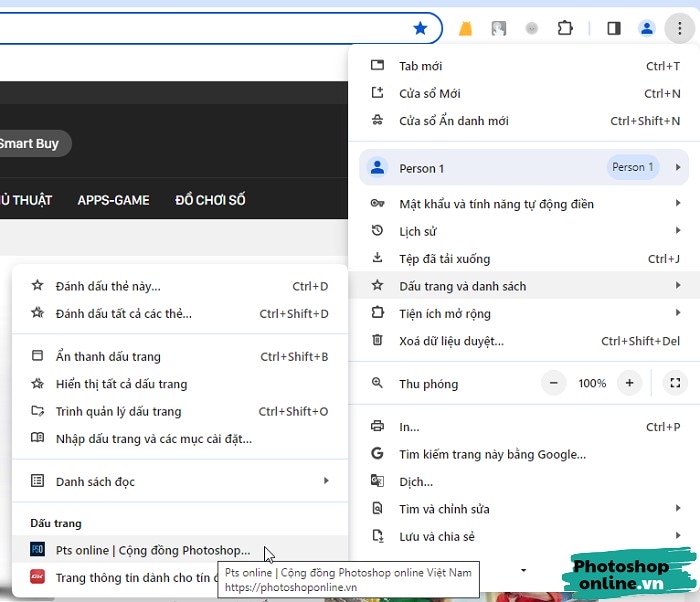Open ĐỒ CHƠI SỐ navigation tab
The width and height of the screenshot is (700, 602).
tap(210, 200)
